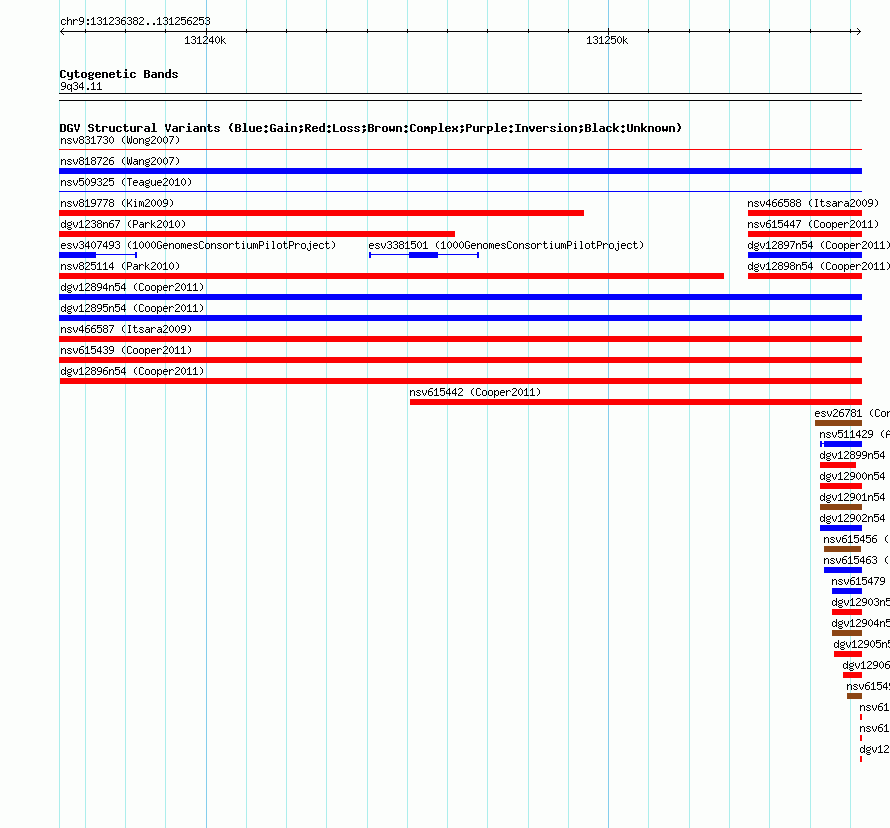
Task: Open the dgv12898n54 (Cooper2011) variant label
Action: 818,266
